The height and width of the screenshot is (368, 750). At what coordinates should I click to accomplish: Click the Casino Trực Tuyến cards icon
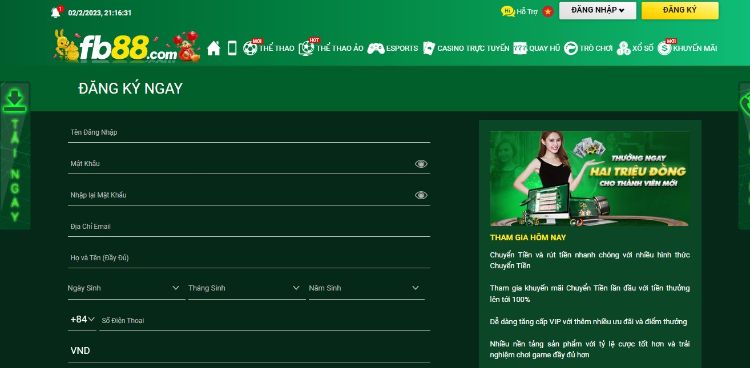click(429, 48)
